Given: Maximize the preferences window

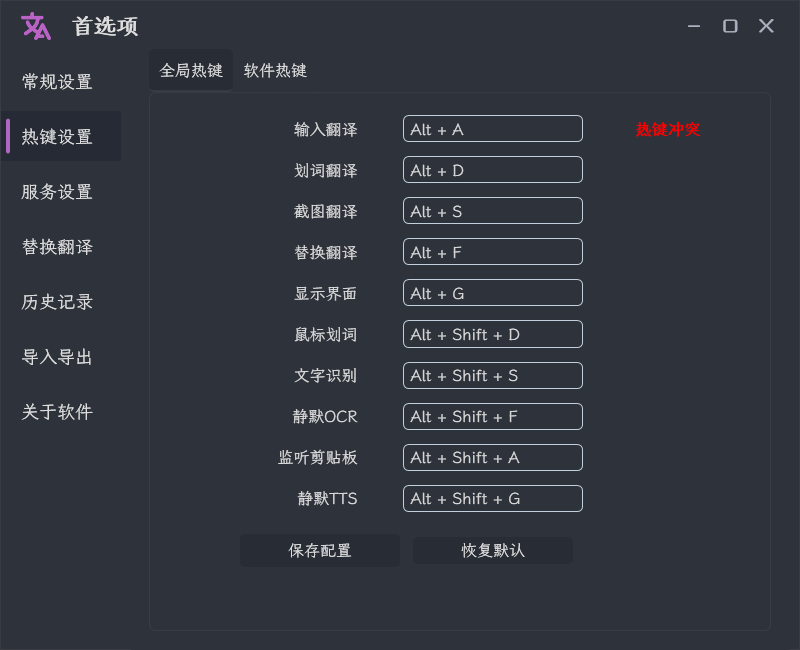Looking at the screenshot, I should [730, 26].
